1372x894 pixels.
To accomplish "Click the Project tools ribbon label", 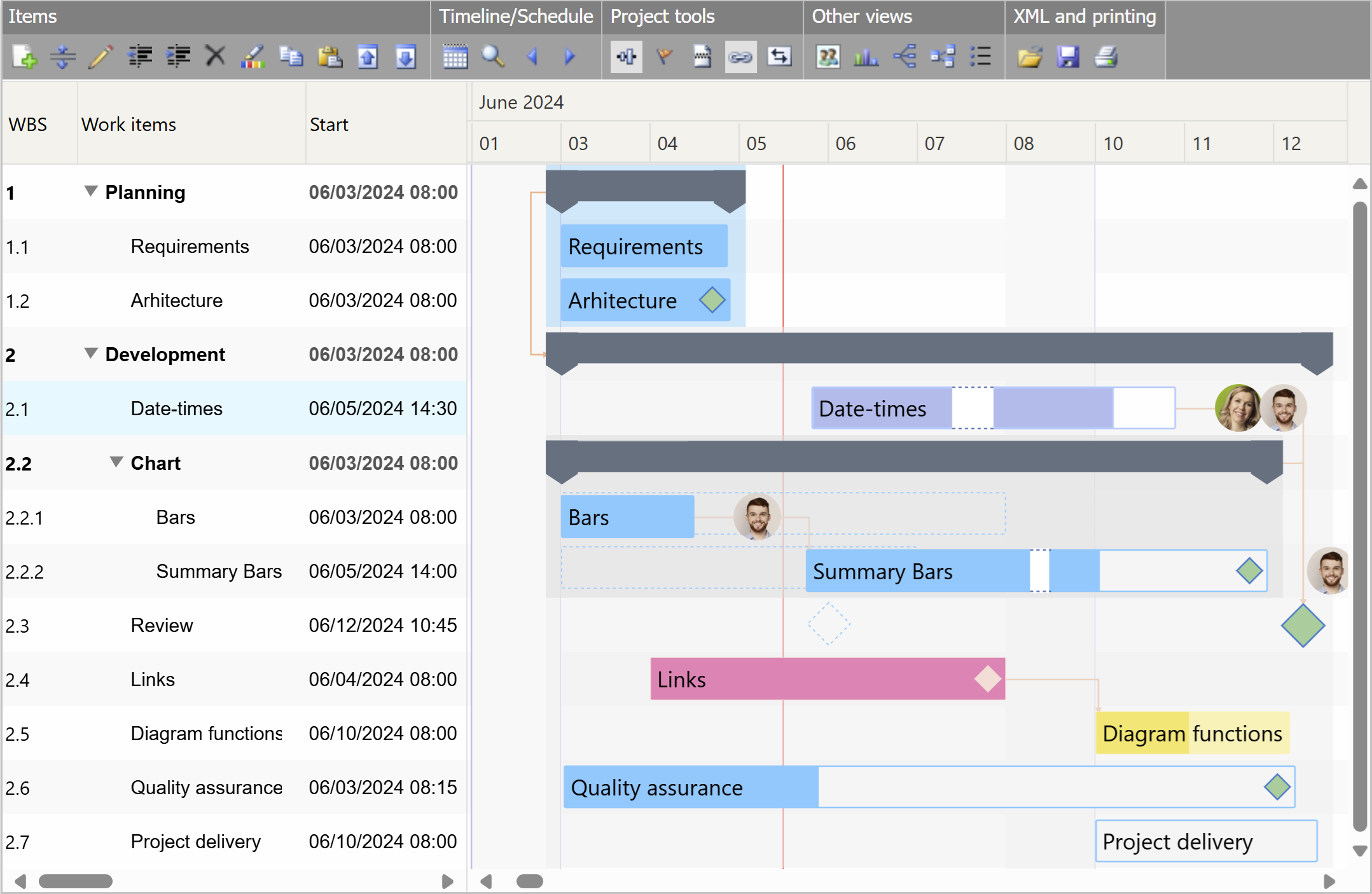I will click(x=662, y=17).
